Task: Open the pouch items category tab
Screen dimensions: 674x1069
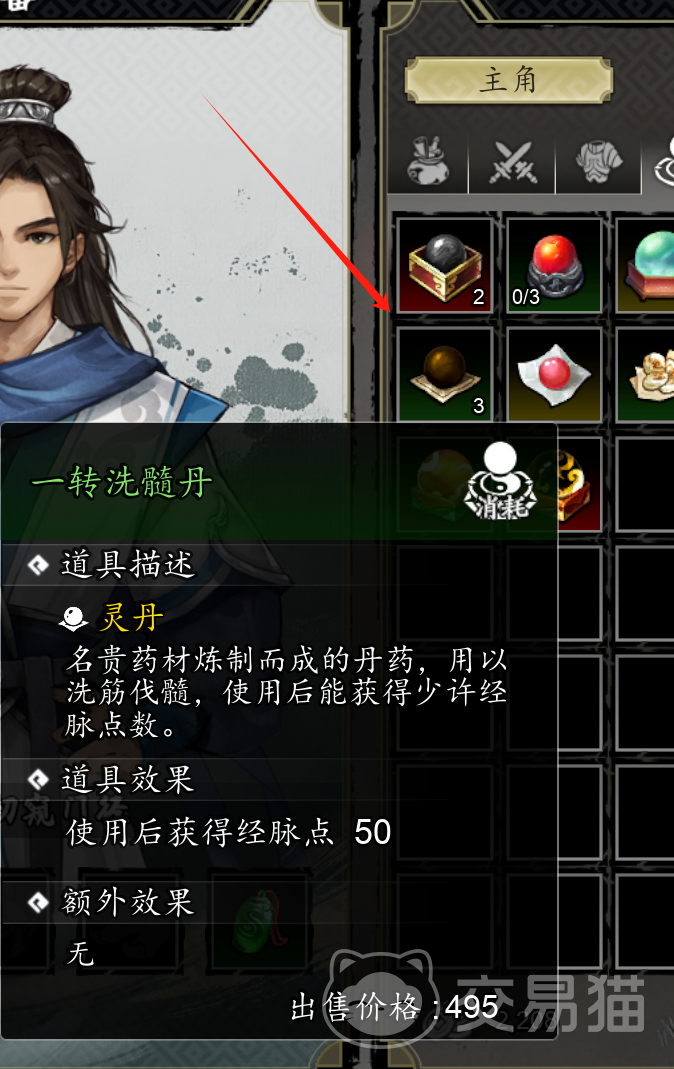Action: tap(428, 161)
